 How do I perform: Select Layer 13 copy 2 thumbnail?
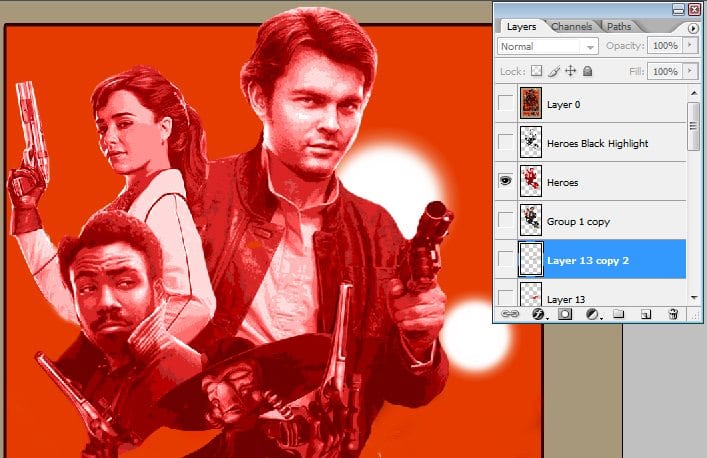(x=531, y=259)
